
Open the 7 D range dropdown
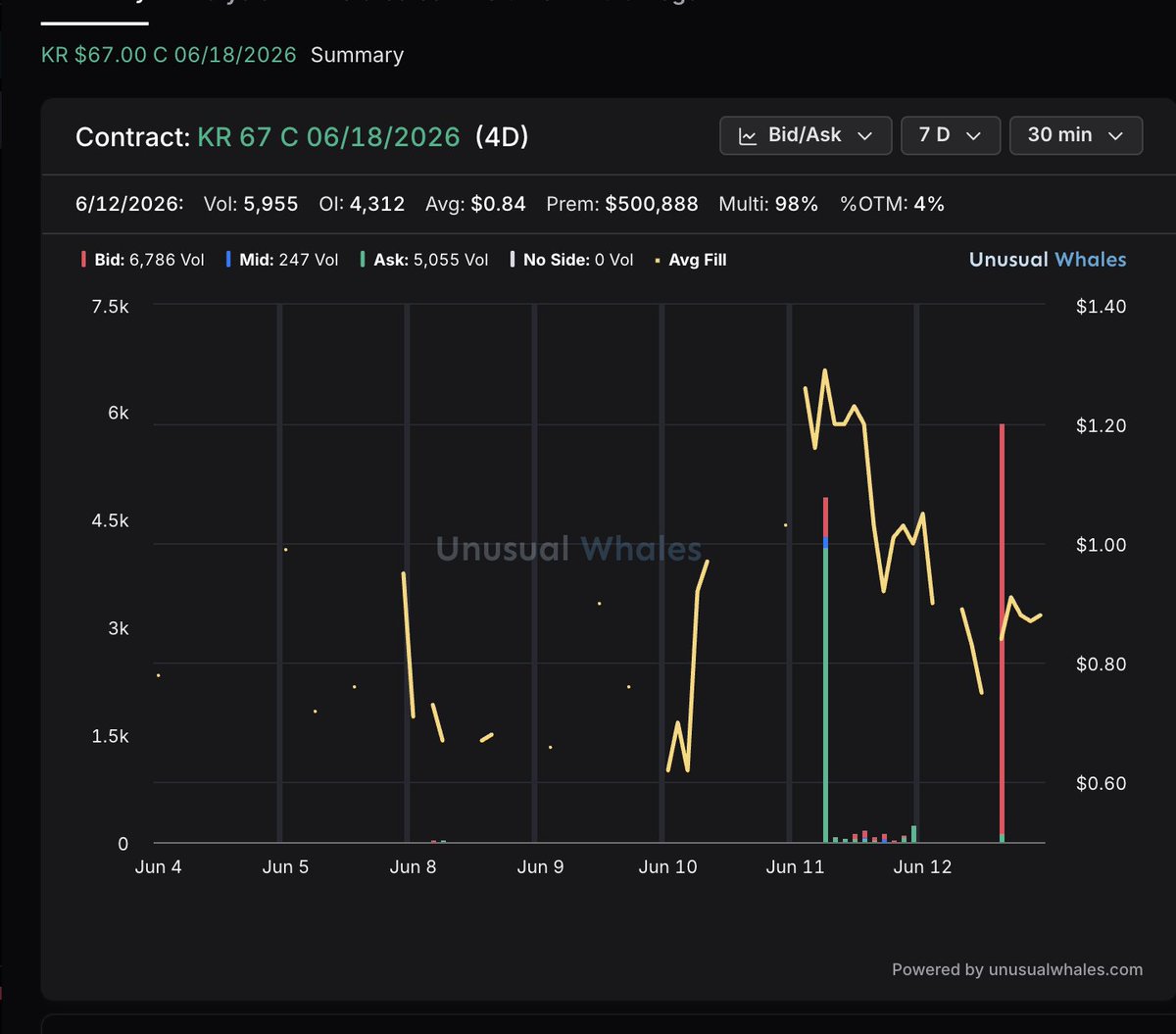point(951,135)
